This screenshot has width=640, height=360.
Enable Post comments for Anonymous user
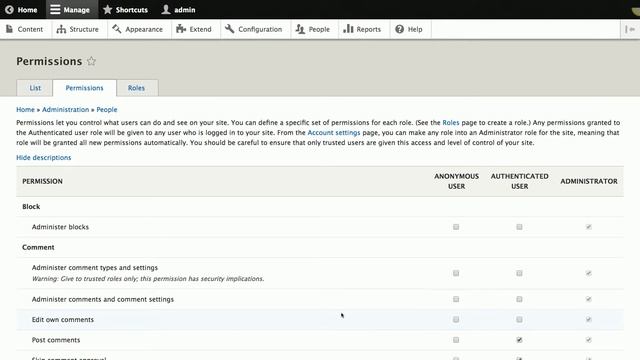coord(456,340)
